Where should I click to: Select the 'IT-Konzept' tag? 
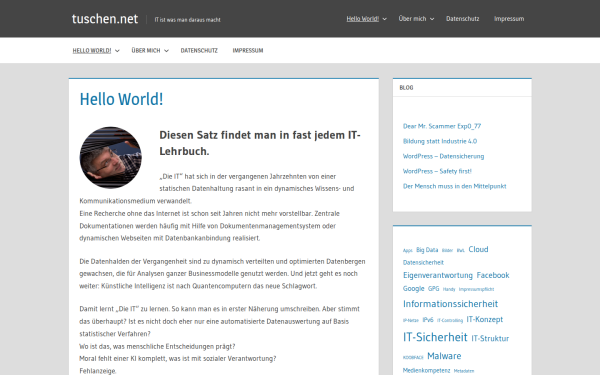click(x=484, y=319)
